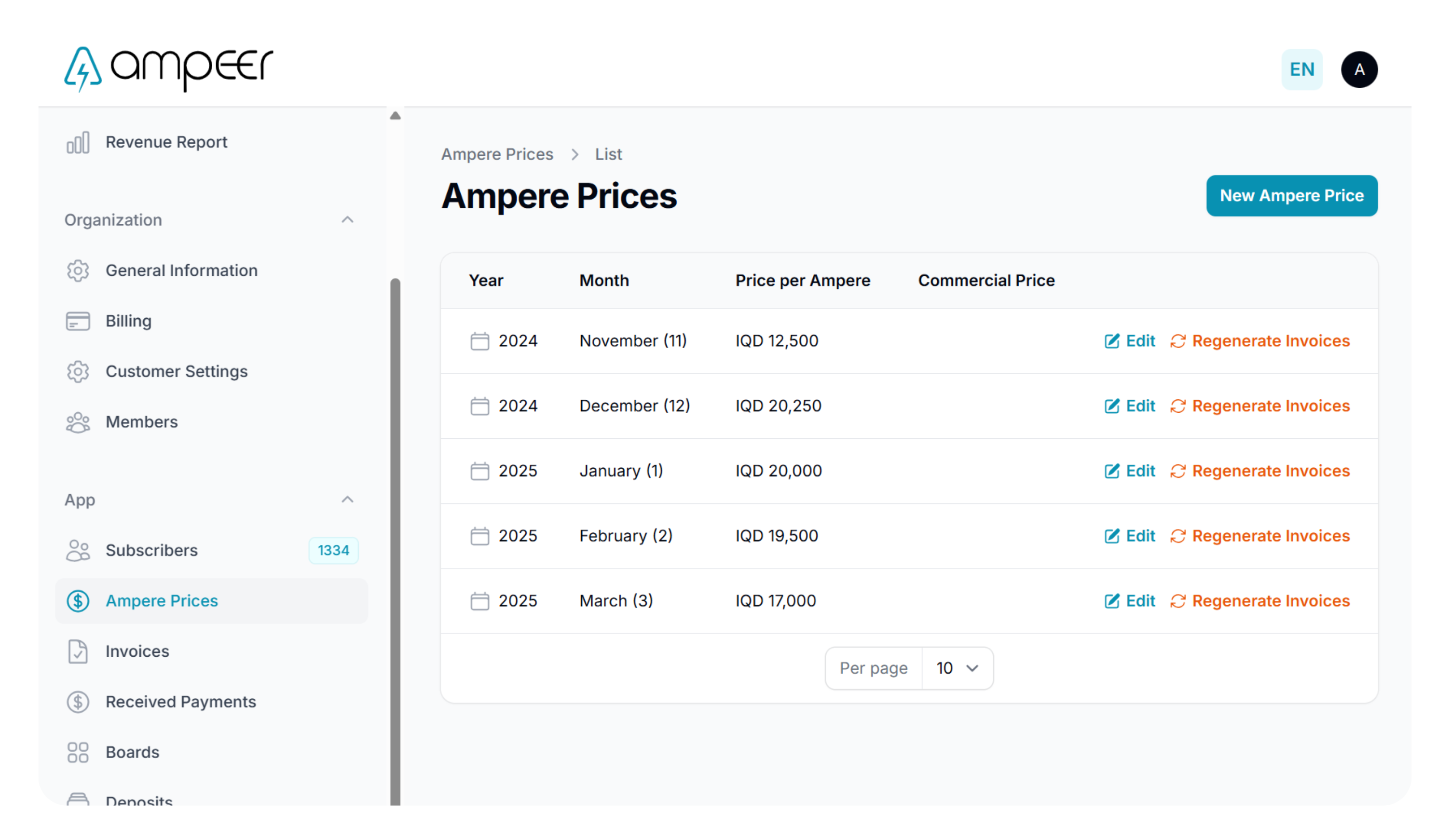This screenshot has height=840, width=1450.
Task: Click the Ampere Prices breadcrumb link
Action: point(497,154)
